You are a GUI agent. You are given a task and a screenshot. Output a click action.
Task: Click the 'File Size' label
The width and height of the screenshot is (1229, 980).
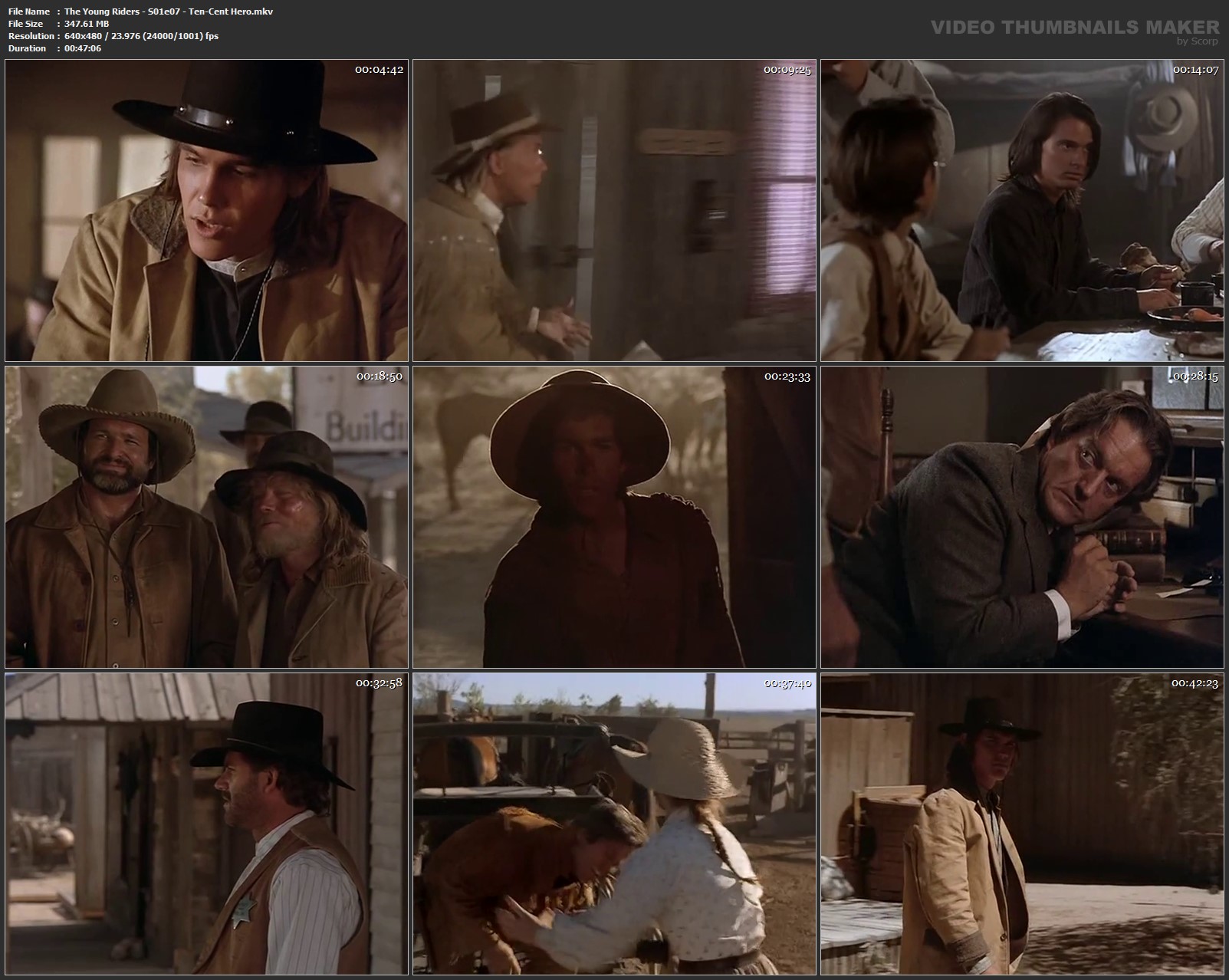(x=27, y=24)
